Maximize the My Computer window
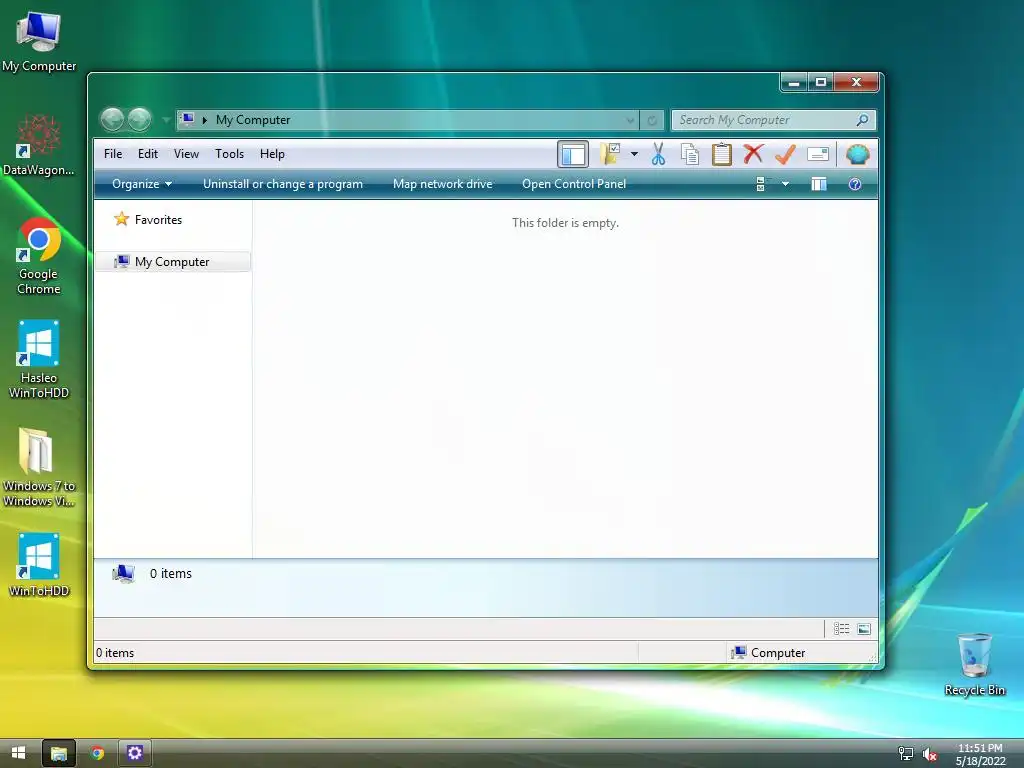This screenshot has width=1024, height=768. point(821,82)
